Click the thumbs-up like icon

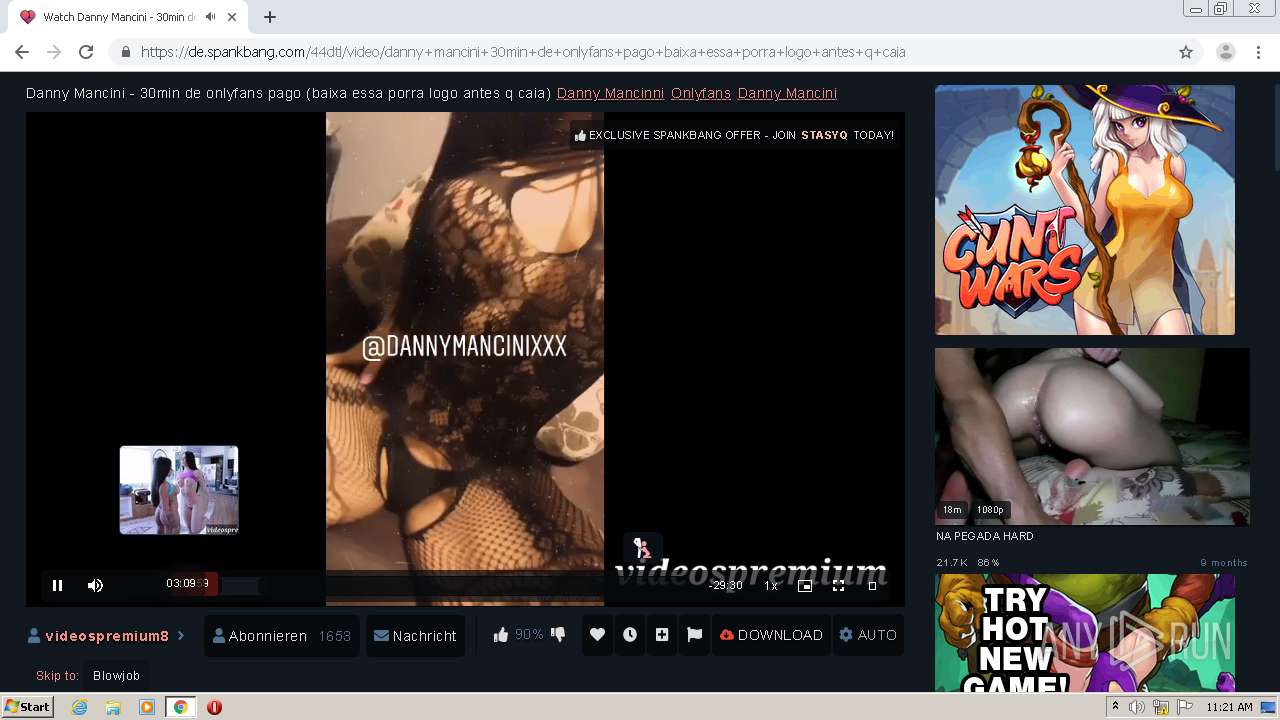click(x=501, y=635)
